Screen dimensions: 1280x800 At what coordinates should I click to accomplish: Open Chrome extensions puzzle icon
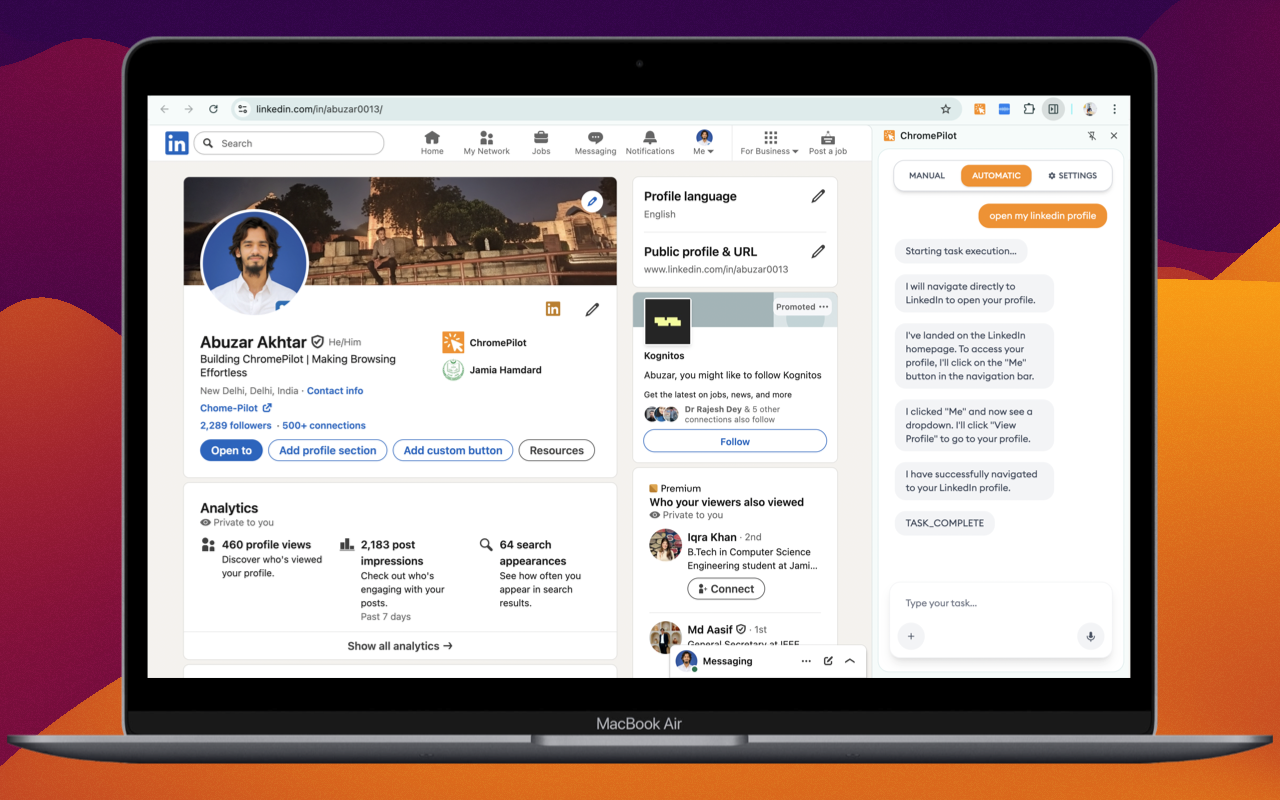click(x=1029, y=109)
